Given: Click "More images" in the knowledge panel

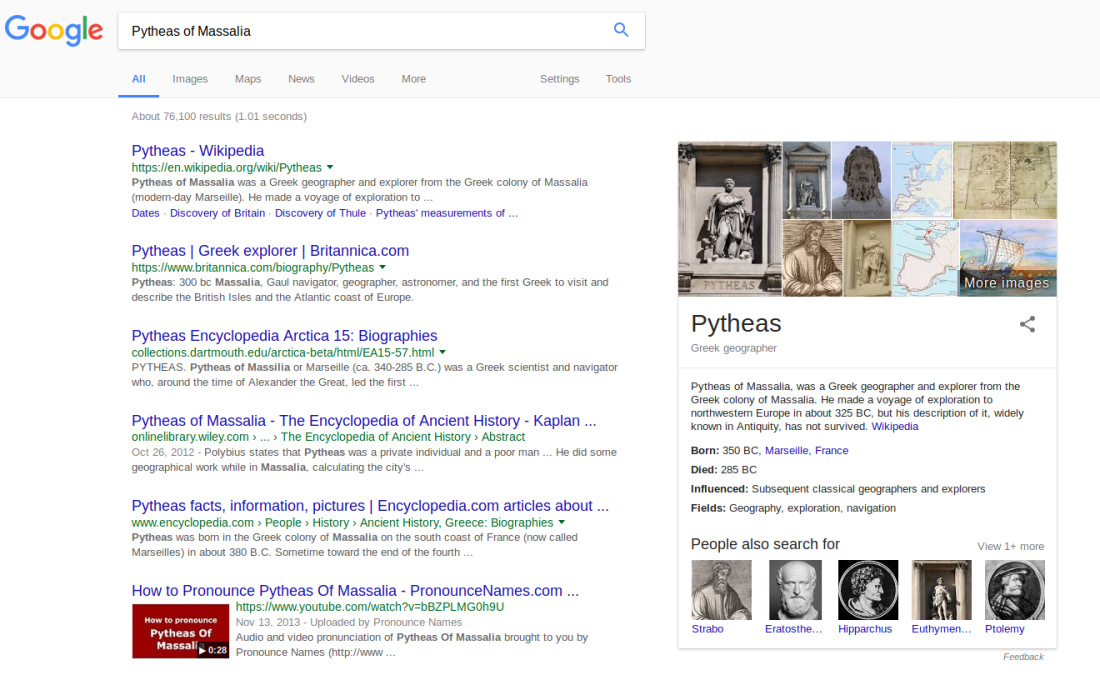Looking at the screenshot, I should click(x=1006, y=283).
